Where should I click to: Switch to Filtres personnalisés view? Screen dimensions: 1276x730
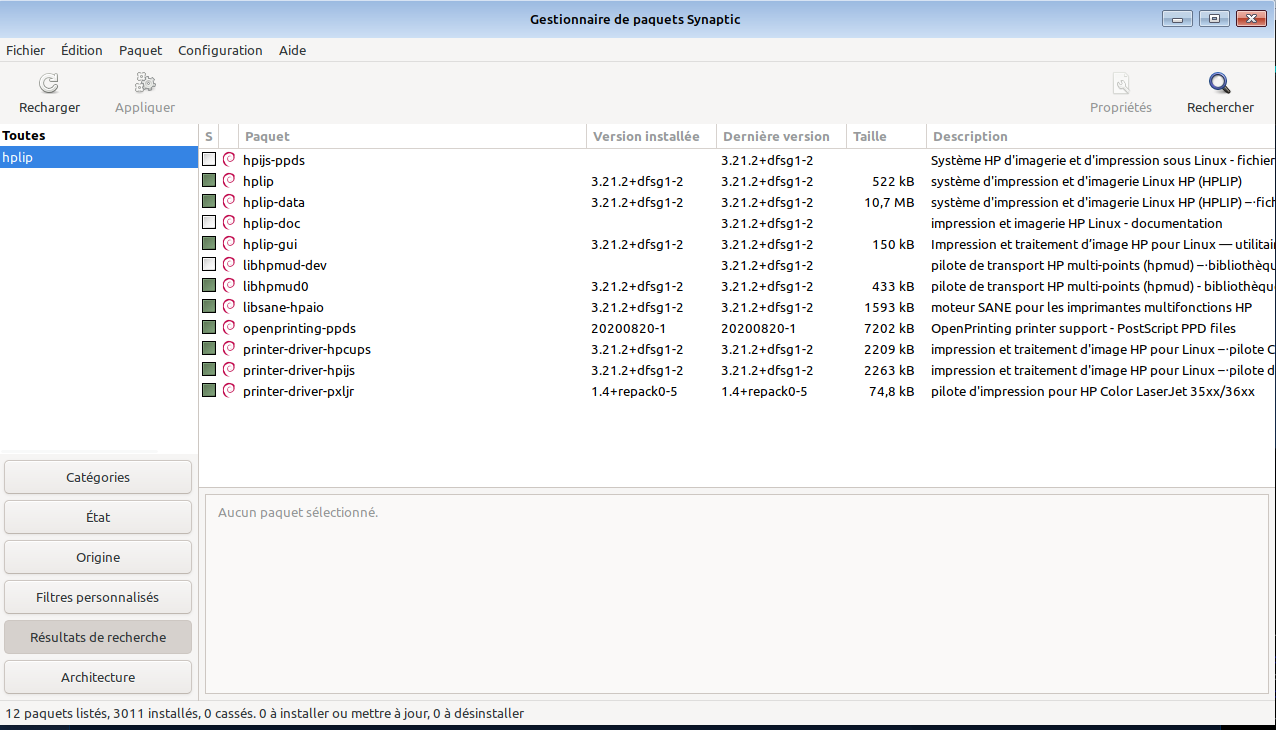pos(98,597)
